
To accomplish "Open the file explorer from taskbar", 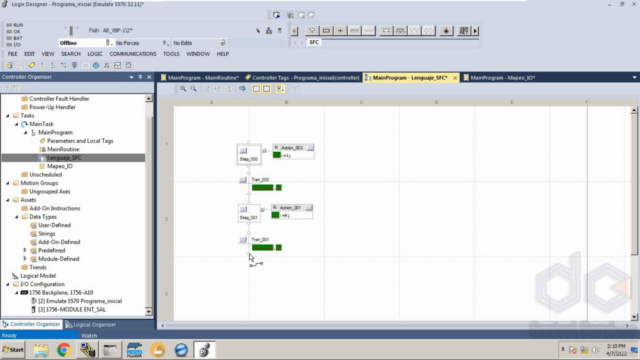I will (40, 350).
